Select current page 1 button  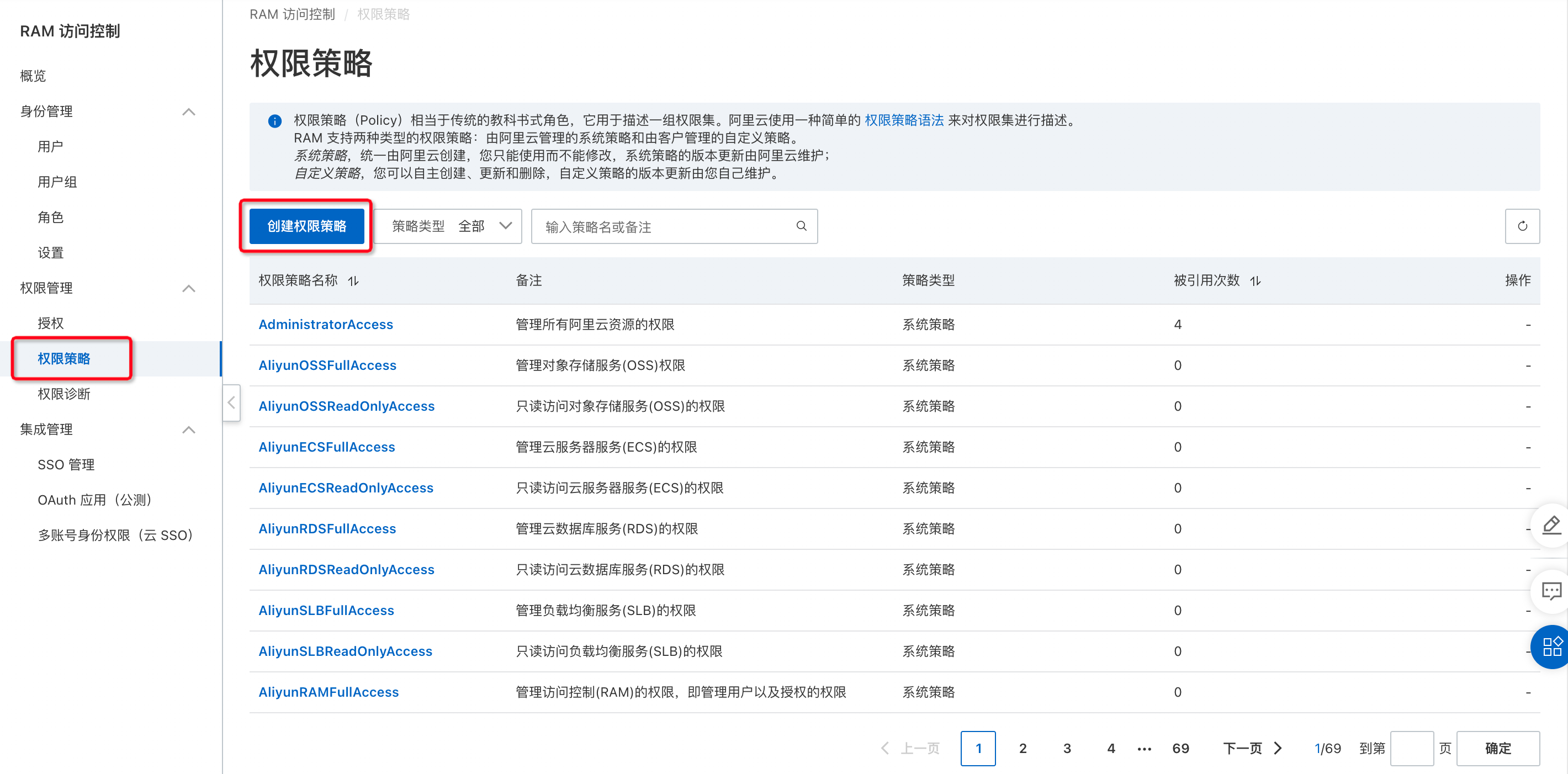click(978, 748)
